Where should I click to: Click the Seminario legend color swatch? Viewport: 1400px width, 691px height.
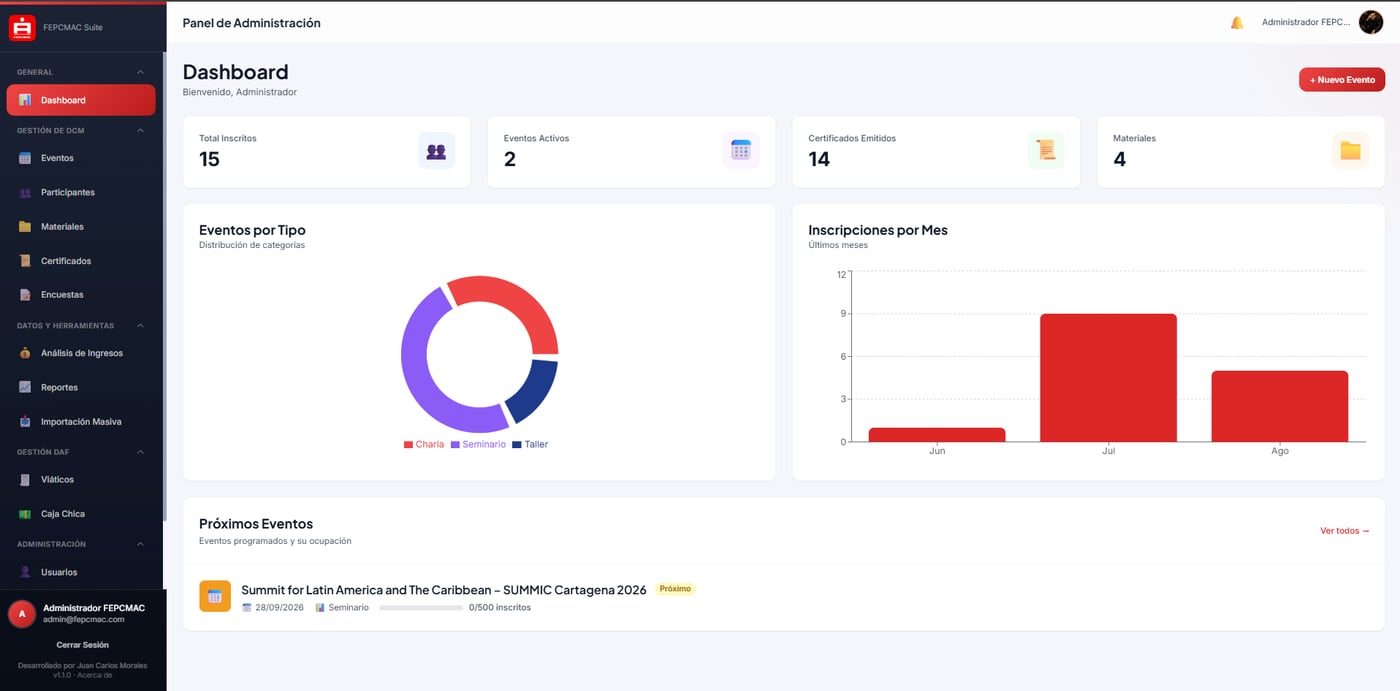(x=455, y=444)
